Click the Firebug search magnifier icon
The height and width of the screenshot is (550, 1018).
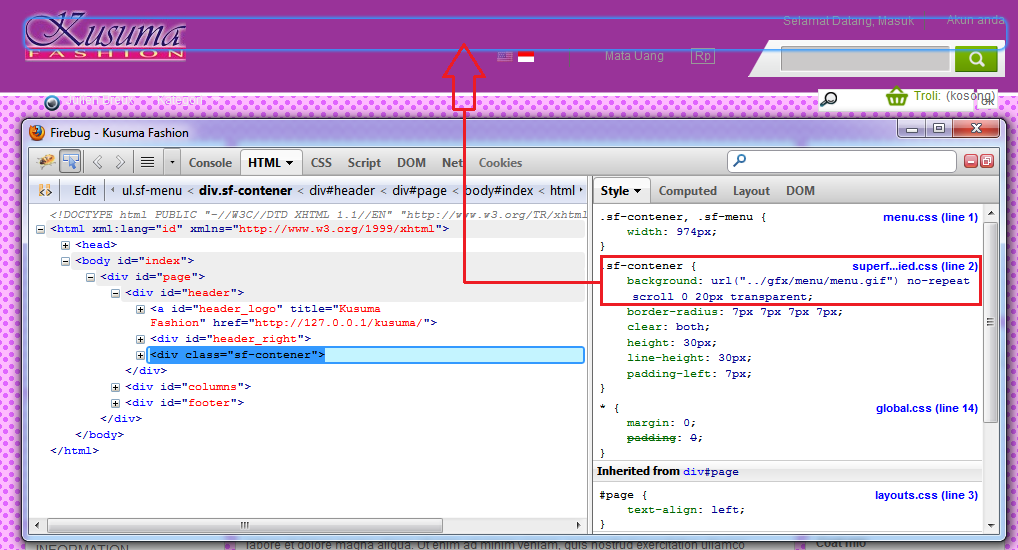[739, 160]
